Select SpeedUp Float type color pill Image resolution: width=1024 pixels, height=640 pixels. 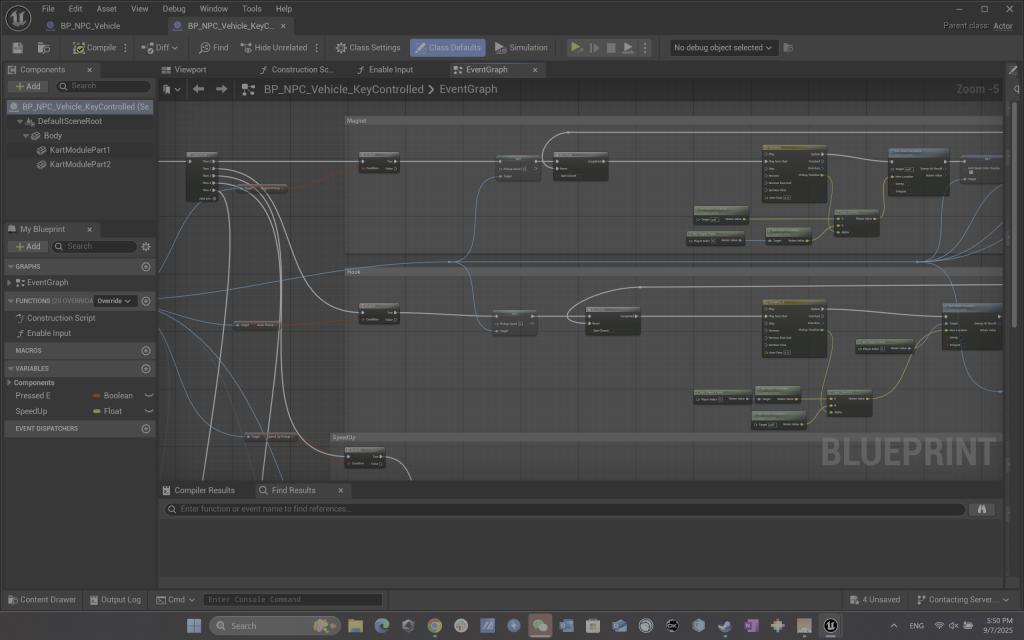tap(96, 411)
